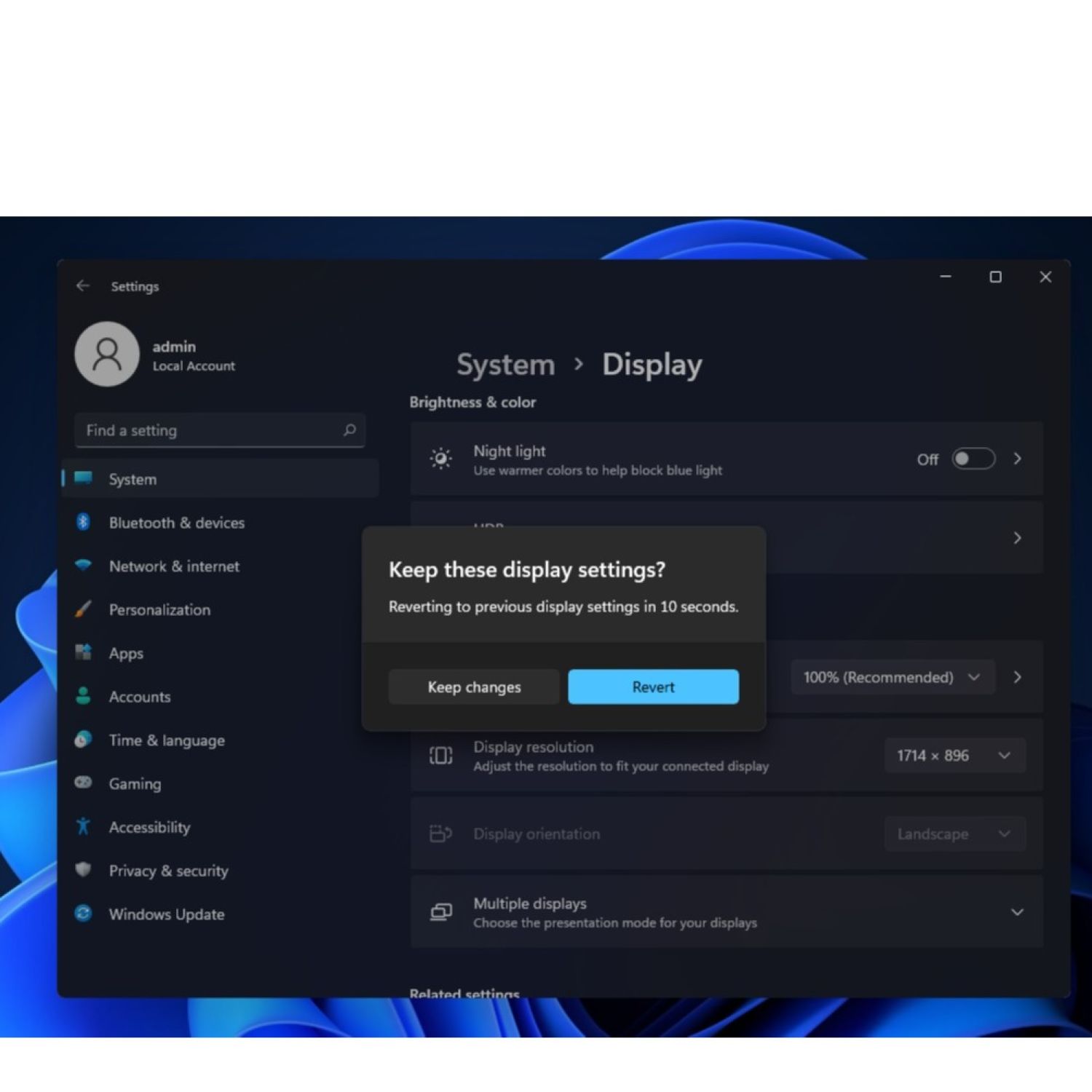The width and height of the screenshot is (1092, 1092).
Task: Open Network & internet settings
Action: [174, 566]
